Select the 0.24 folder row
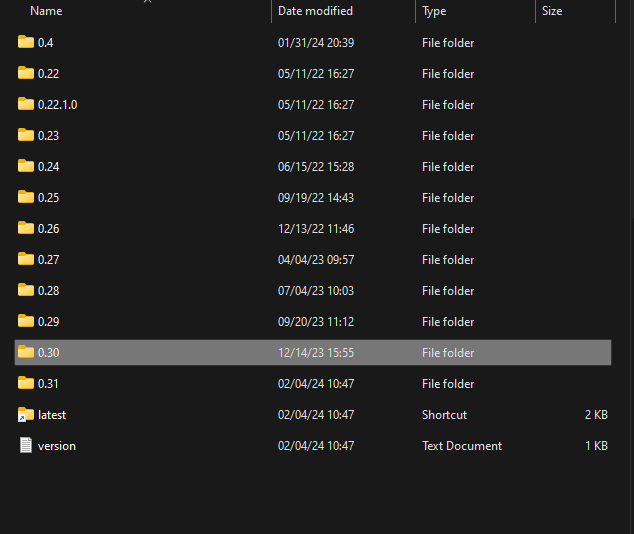Image resolution: width=634 pixels, height=534 pixels. 313,167
